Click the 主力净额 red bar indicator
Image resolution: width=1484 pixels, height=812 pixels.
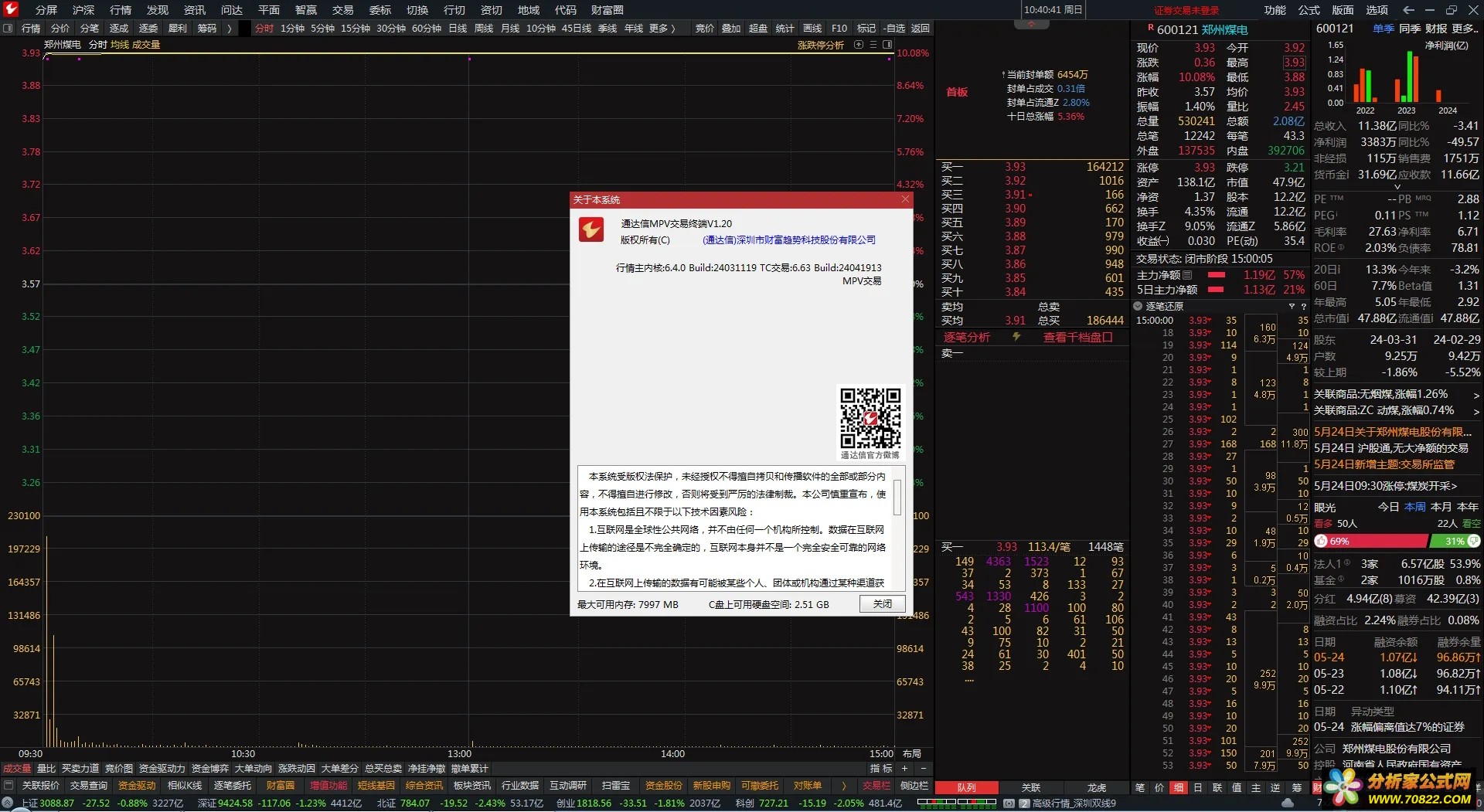pyautogui.click(x=1216, y=275)
